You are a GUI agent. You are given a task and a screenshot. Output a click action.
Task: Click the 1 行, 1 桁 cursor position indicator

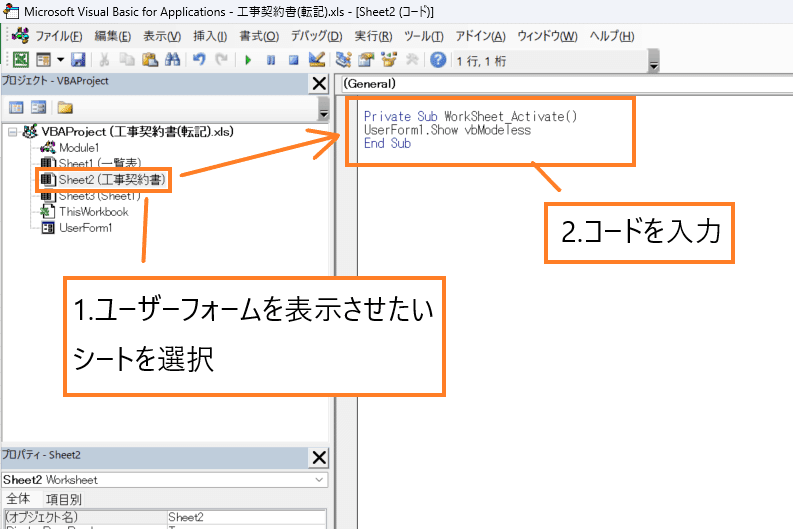[x=481, y=61]
